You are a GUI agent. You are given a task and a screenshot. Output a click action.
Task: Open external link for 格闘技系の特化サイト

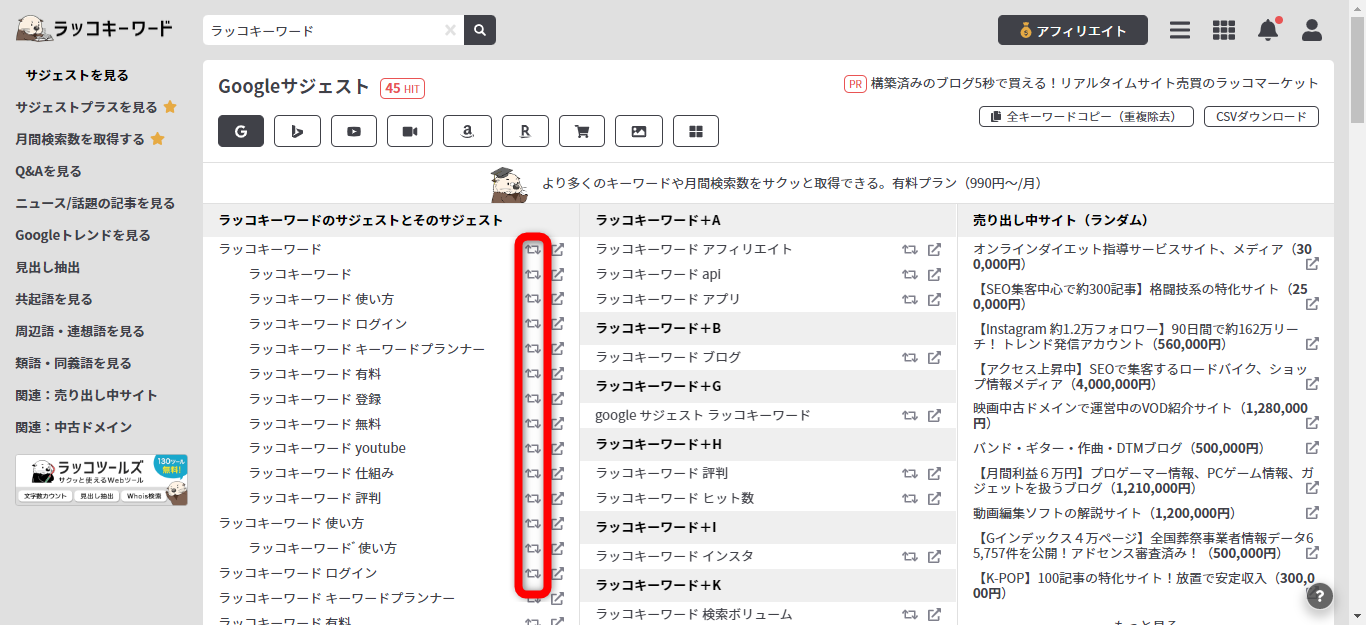pos(1312,304)
